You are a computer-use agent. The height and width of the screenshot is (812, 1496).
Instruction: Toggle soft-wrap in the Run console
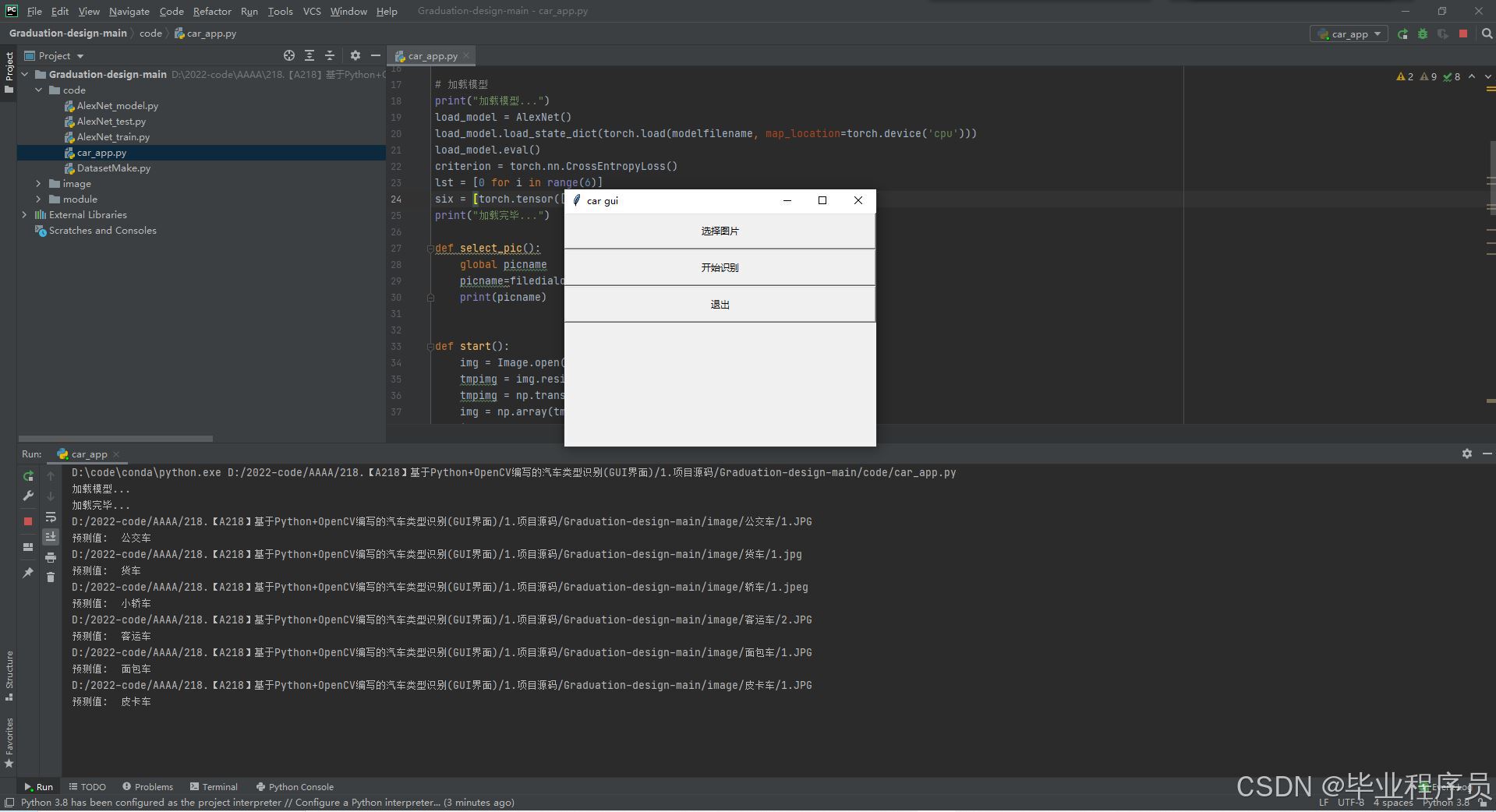point(51,517)
